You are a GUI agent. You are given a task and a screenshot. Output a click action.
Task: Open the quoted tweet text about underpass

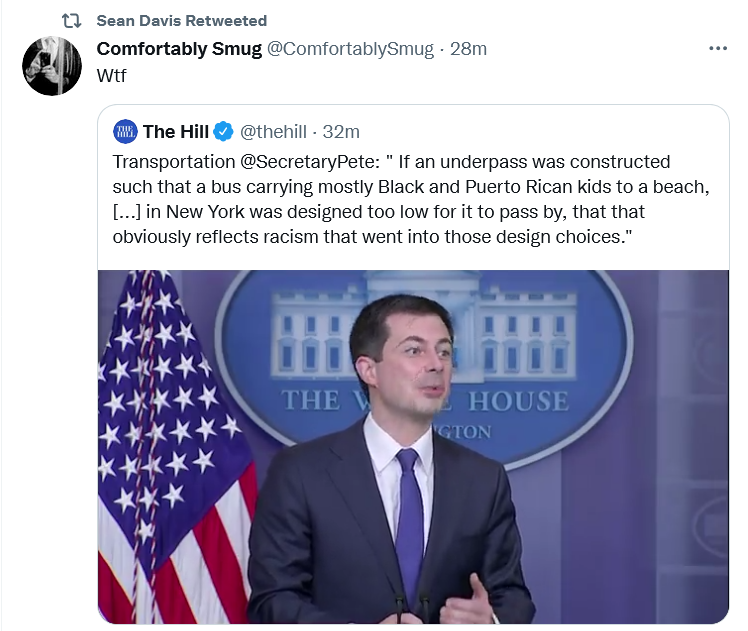coord(411,199)
